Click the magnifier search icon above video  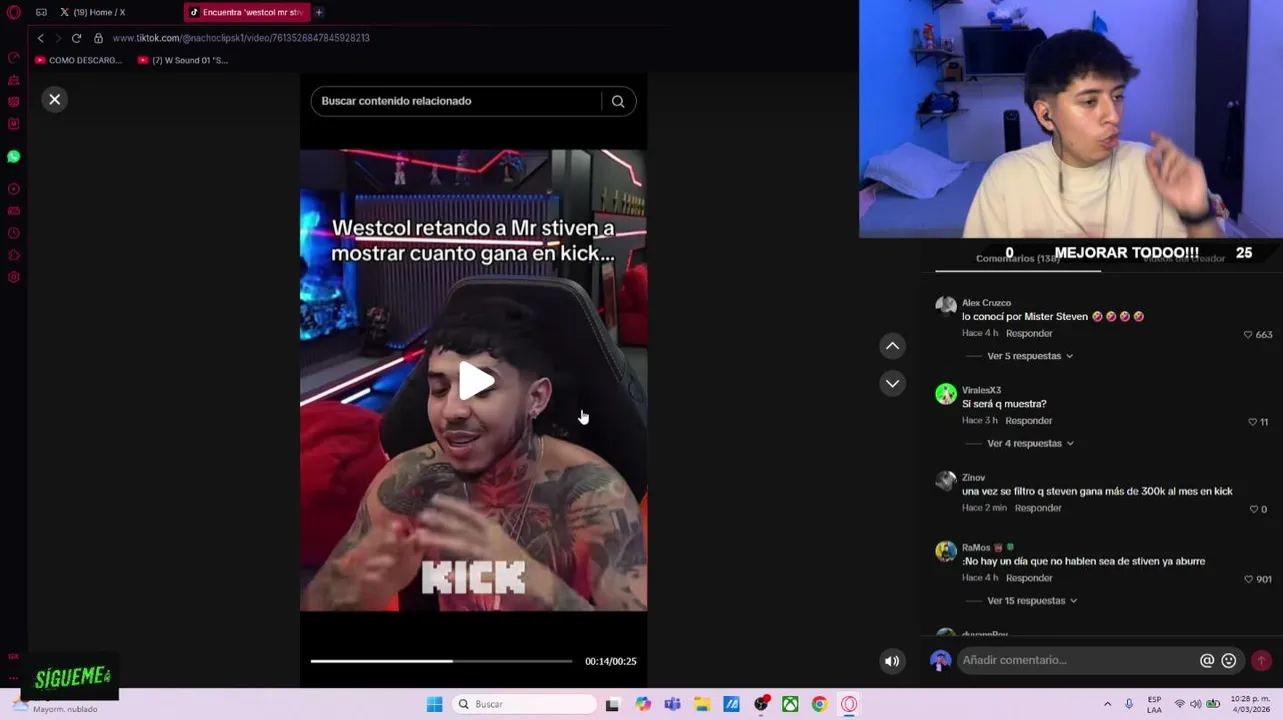pos(618,101)
